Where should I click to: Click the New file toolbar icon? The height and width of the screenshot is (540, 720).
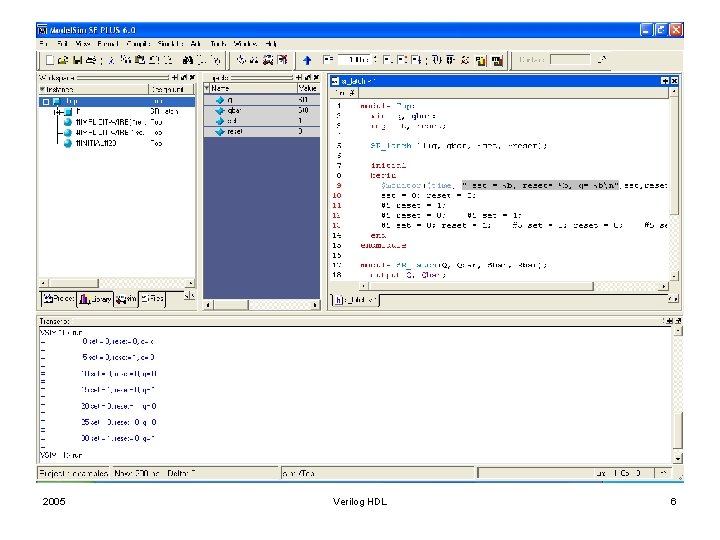49,60
